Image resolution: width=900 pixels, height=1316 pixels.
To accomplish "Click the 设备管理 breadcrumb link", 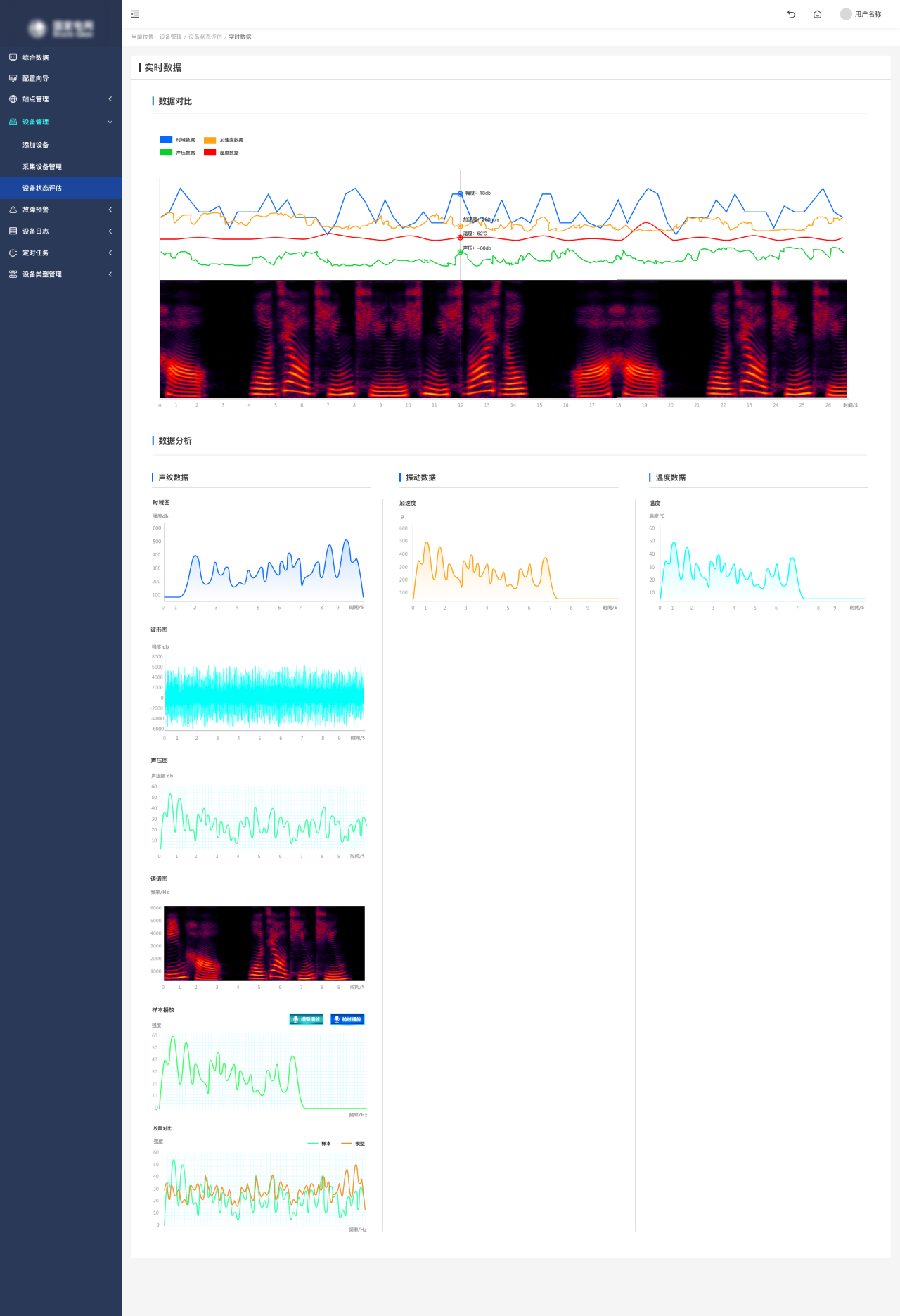I will pyautogui.click(x=170, y=37).
